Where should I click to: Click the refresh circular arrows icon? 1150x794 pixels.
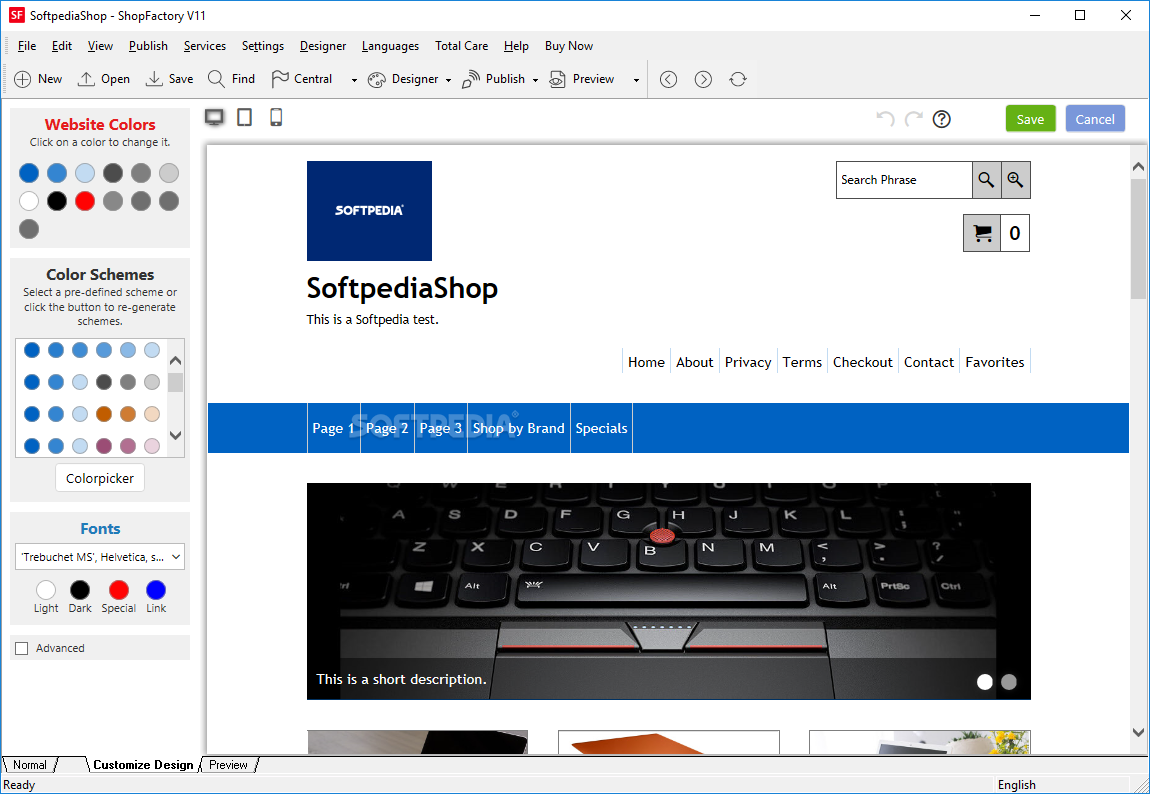[x=738, y=79]
